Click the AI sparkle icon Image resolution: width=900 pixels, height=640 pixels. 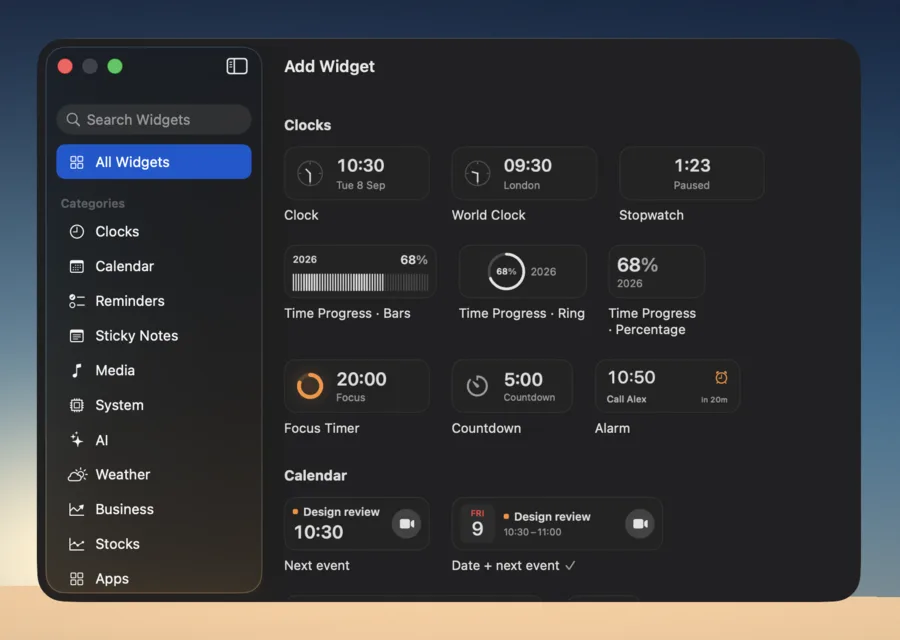point(76,440)
